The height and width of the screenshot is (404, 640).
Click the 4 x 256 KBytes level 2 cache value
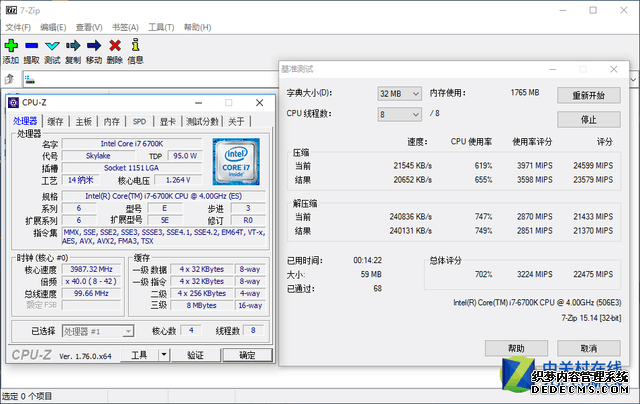click(202, 293)
